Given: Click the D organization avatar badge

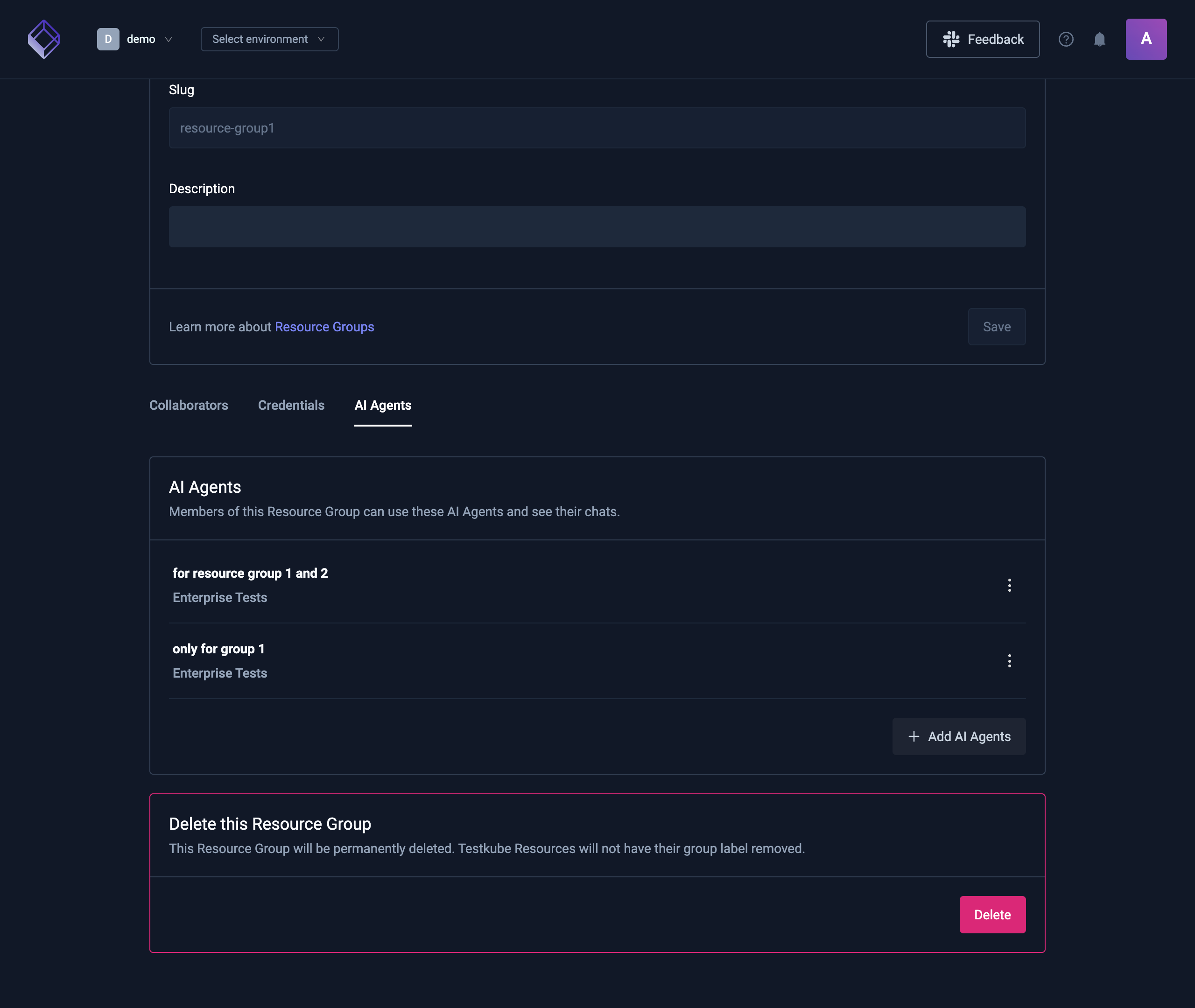Looking at the screenshot, I should pos(107,39).
